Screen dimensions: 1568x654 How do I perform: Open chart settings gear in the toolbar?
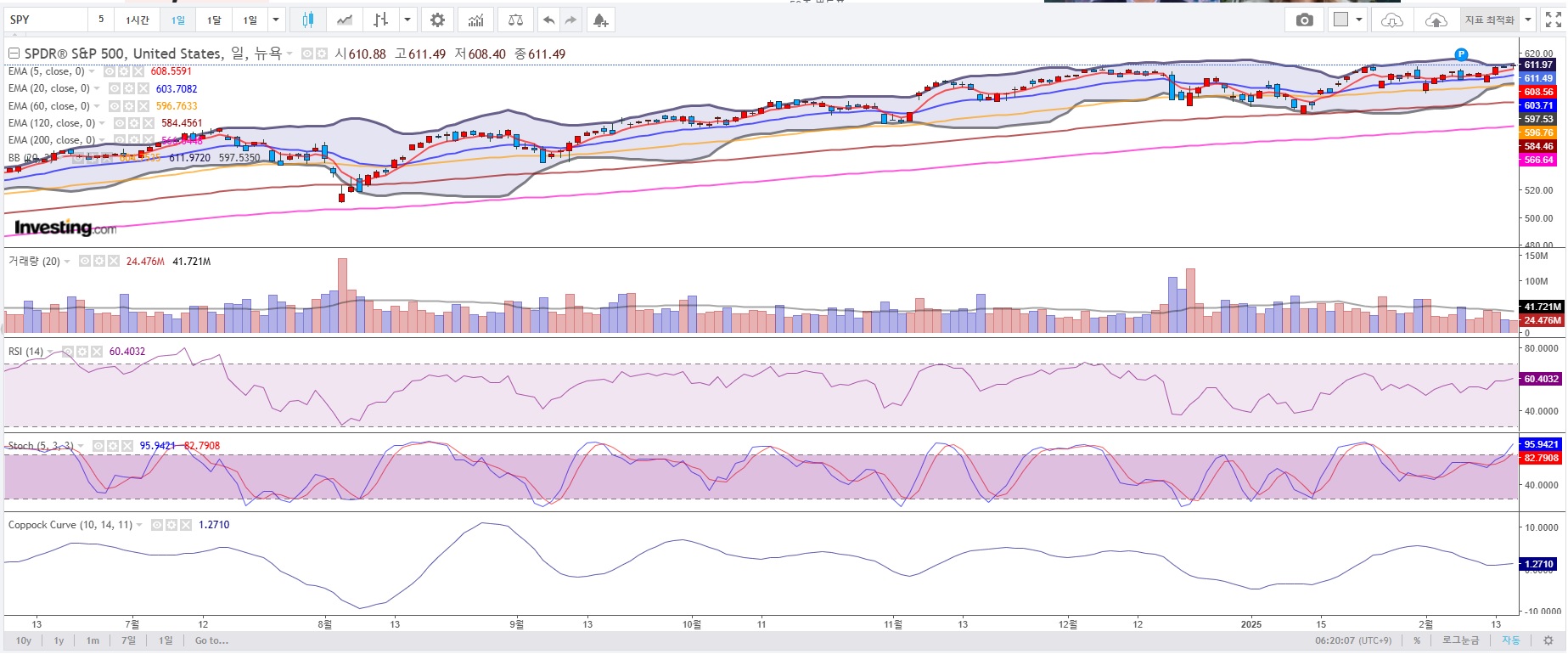[437, 20]
